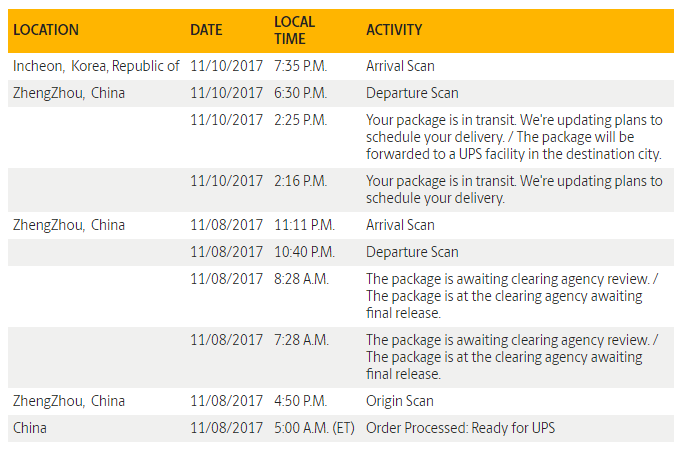The height and width of the screenshot is (456, 682).
Task: Click the 7:28 A.M. clearing agency message
Action: [512, 357]
